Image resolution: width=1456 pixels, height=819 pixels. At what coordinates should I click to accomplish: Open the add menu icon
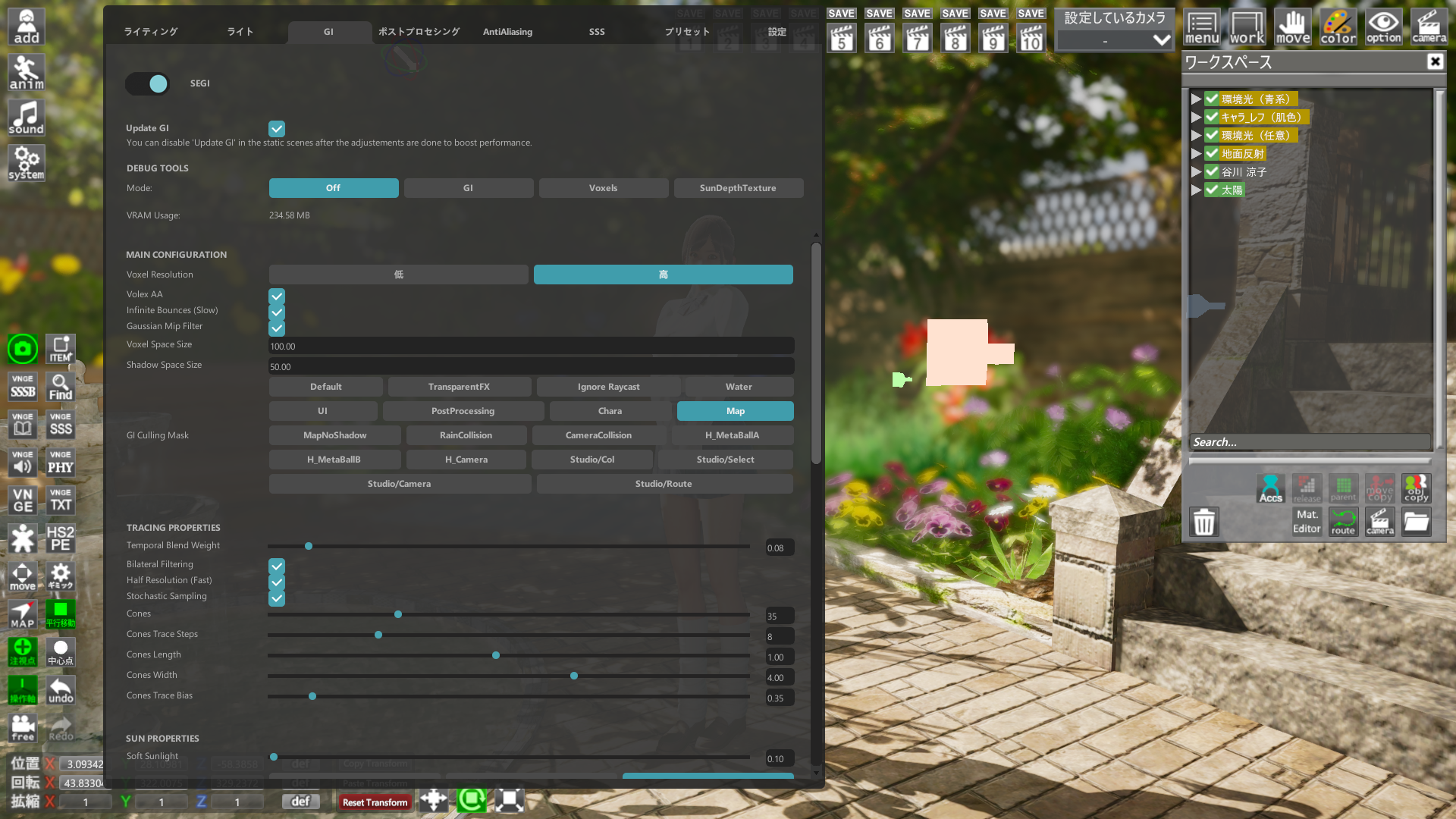coord(27,27)
